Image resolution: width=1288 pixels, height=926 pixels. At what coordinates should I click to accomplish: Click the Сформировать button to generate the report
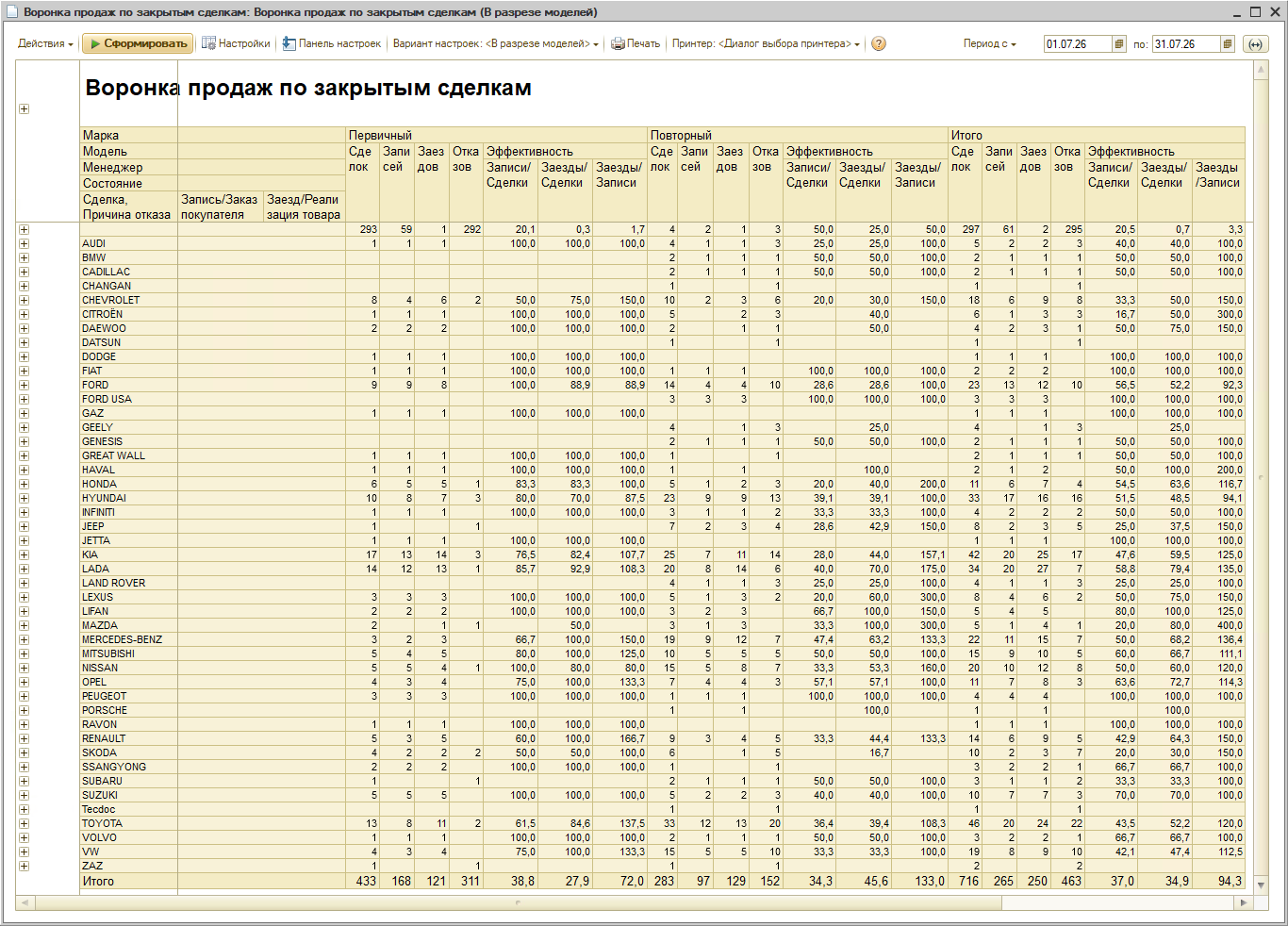tap(138, 43)
